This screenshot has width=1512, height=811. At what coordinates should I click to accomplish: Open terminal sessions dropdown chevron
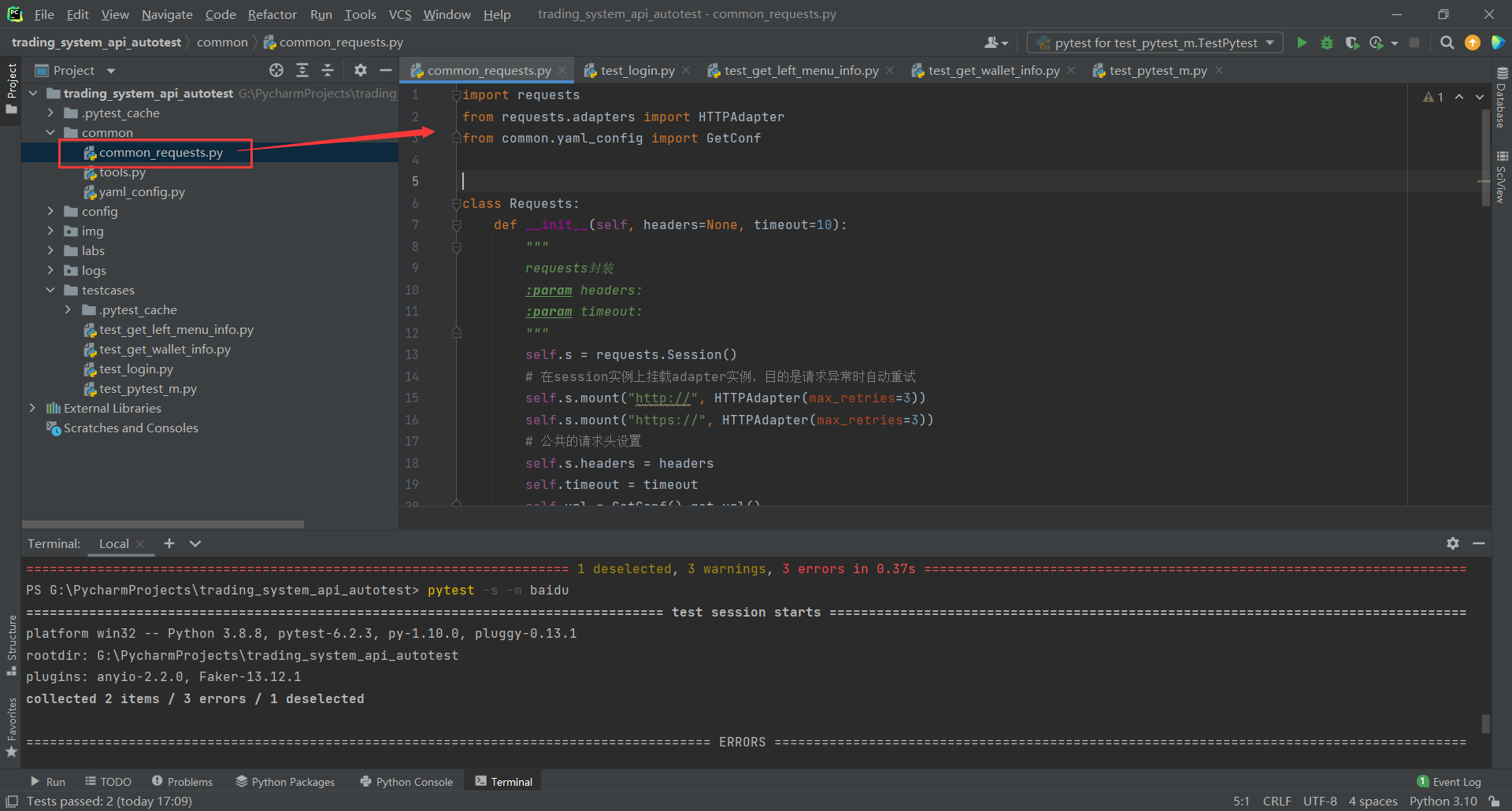tap(195, 543)
